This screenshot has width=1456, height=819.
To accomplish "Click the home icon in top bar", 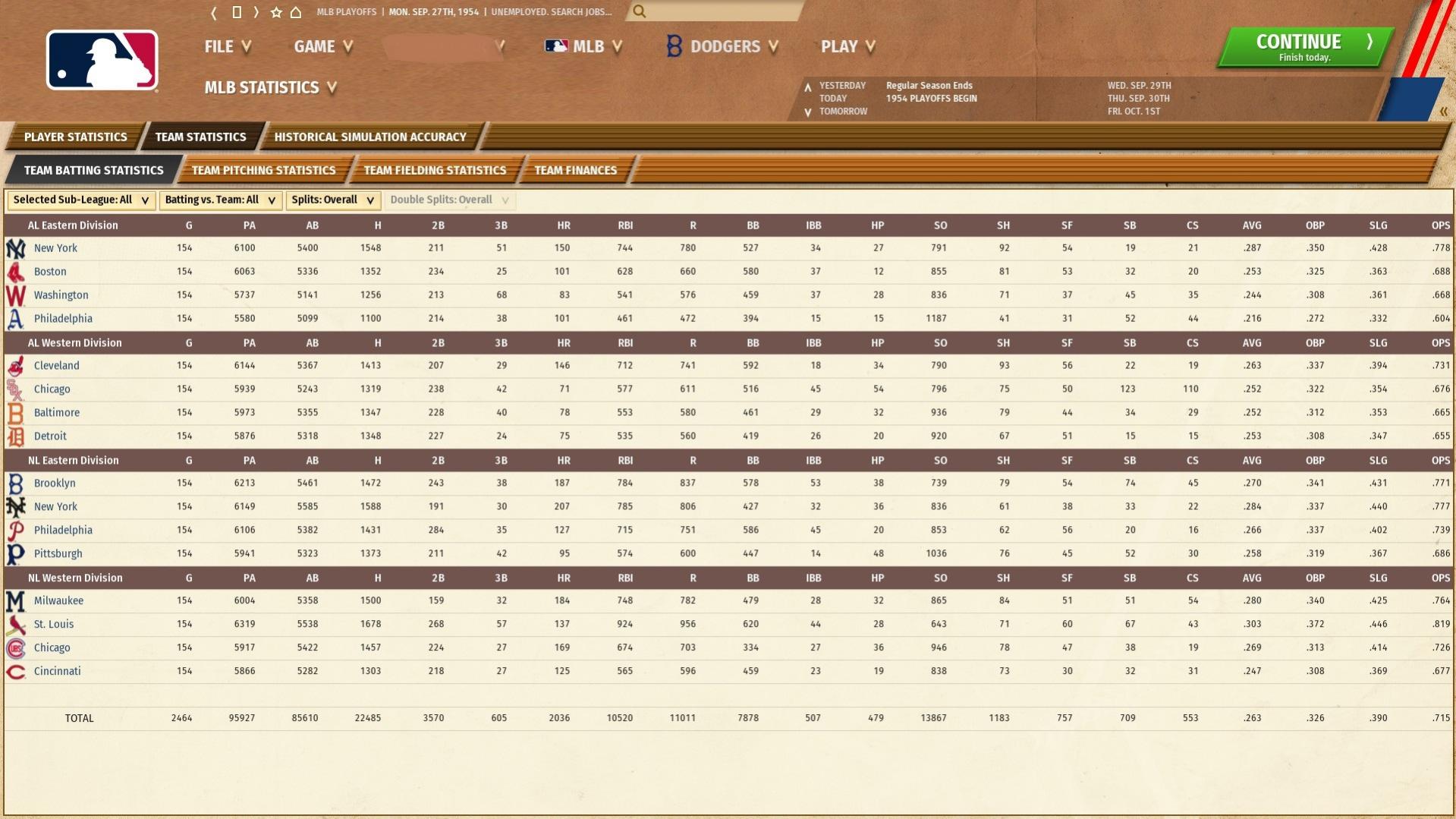I will coord(296,12).
